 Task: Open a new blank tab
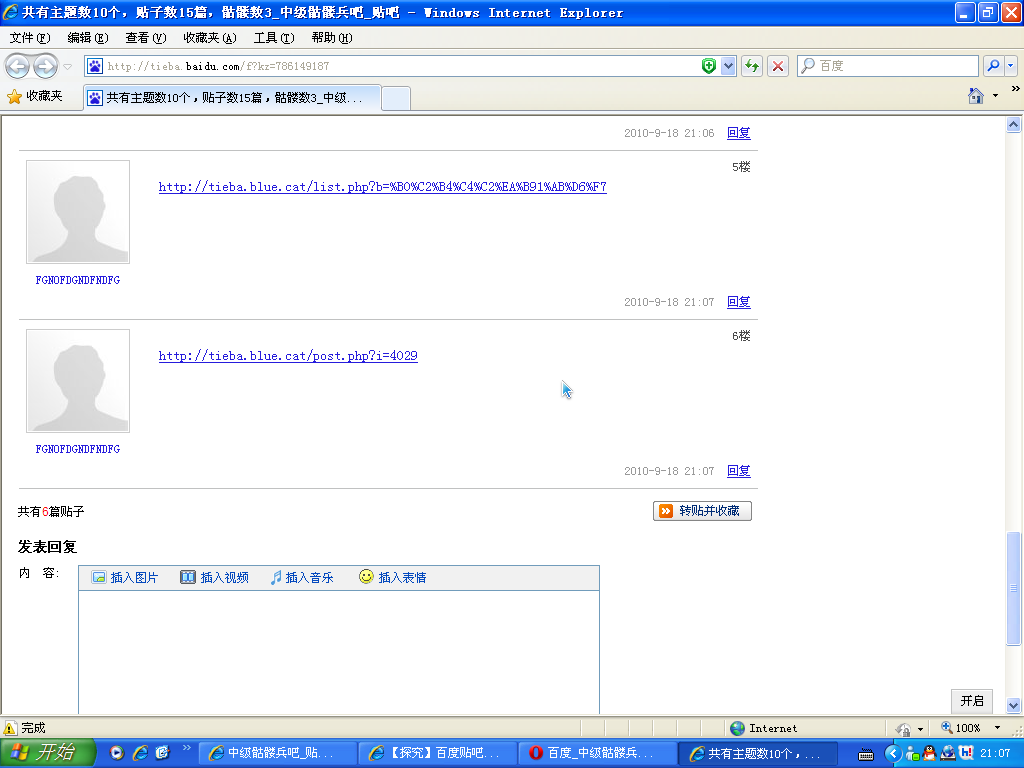coord(396,99)
